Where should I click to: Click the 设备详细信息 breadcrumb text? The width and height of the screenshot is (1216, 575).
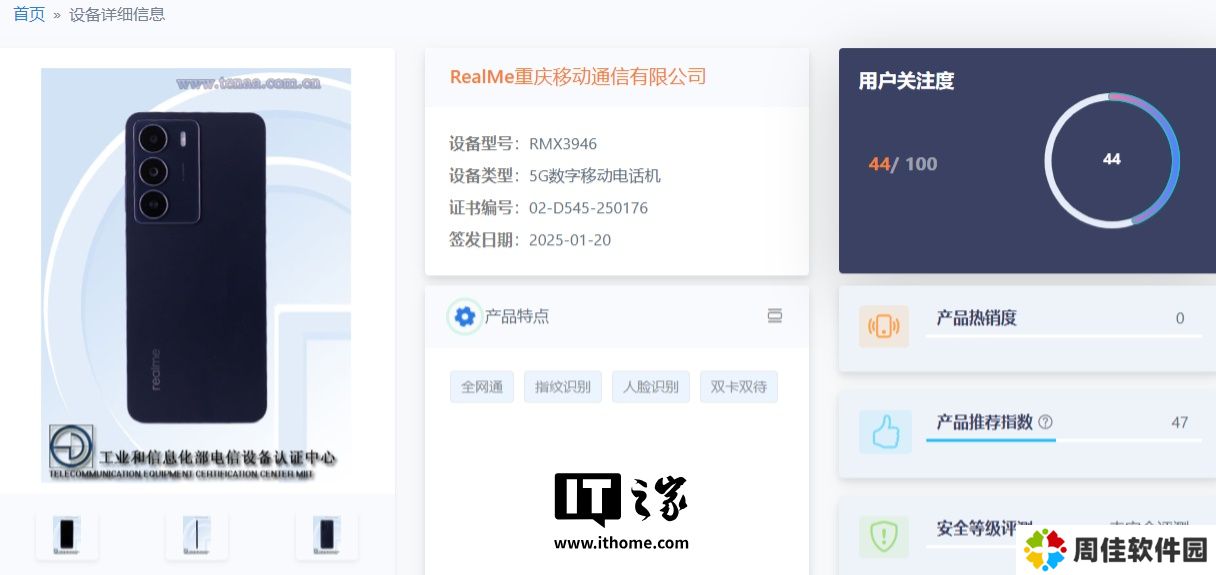click(x=117, y=14)
